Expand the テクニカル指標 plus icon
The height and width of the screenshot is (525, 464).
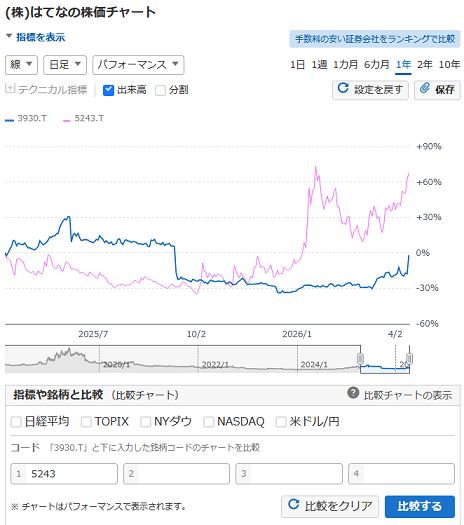[10, 89]
